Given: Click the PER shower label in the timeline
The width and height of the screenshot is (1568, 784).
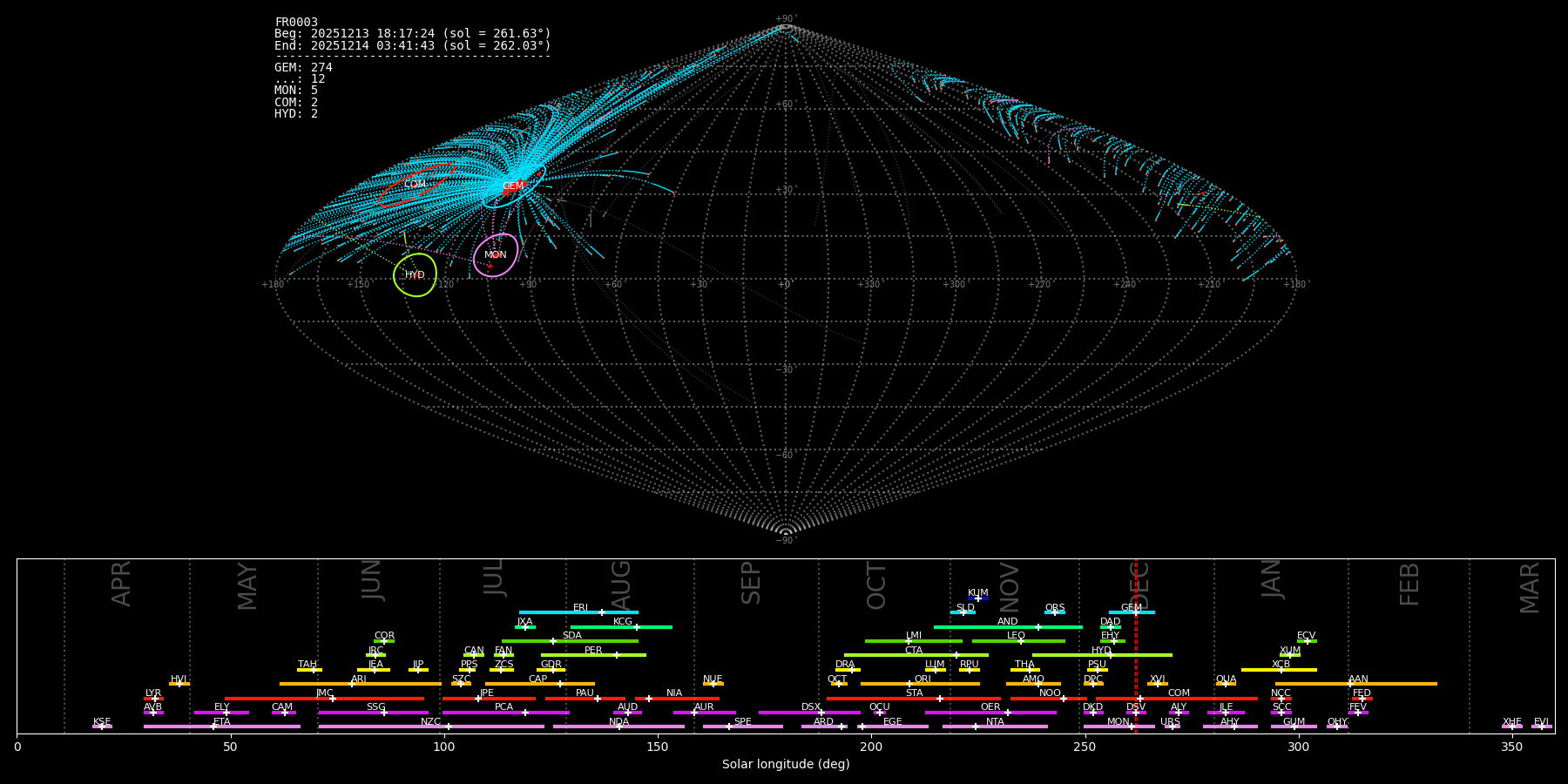Looking at the screenshot, I should (593, 651).
